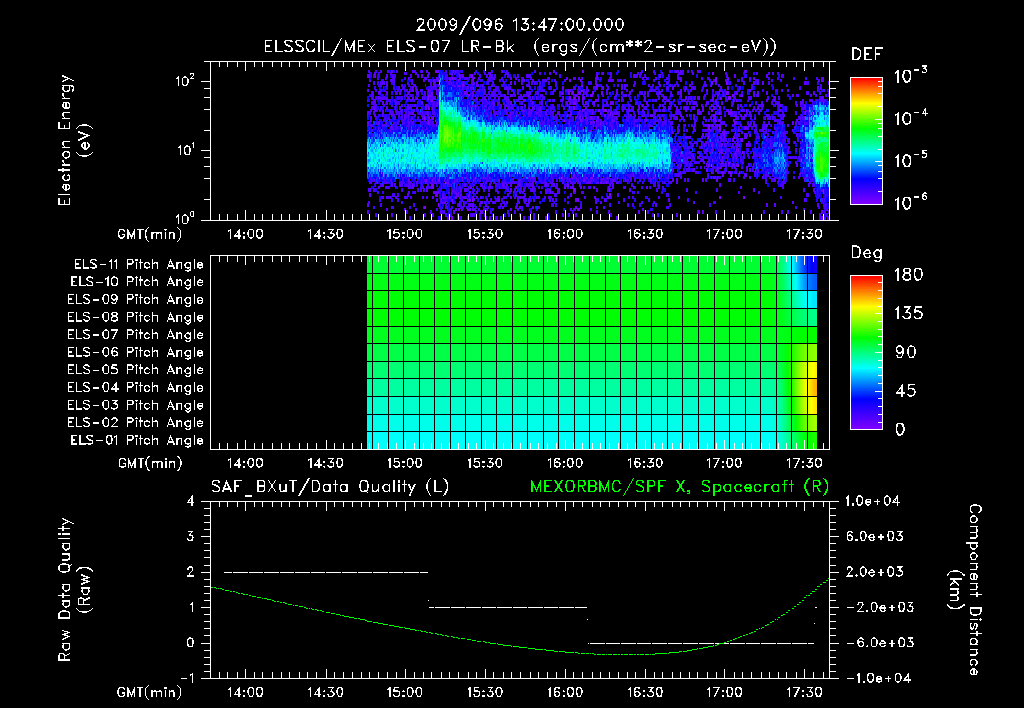Viewport: 1024px width, 708px height.
Task: Click 14:00 tick label under the bottom plot
Action: [x=245, y=692]
